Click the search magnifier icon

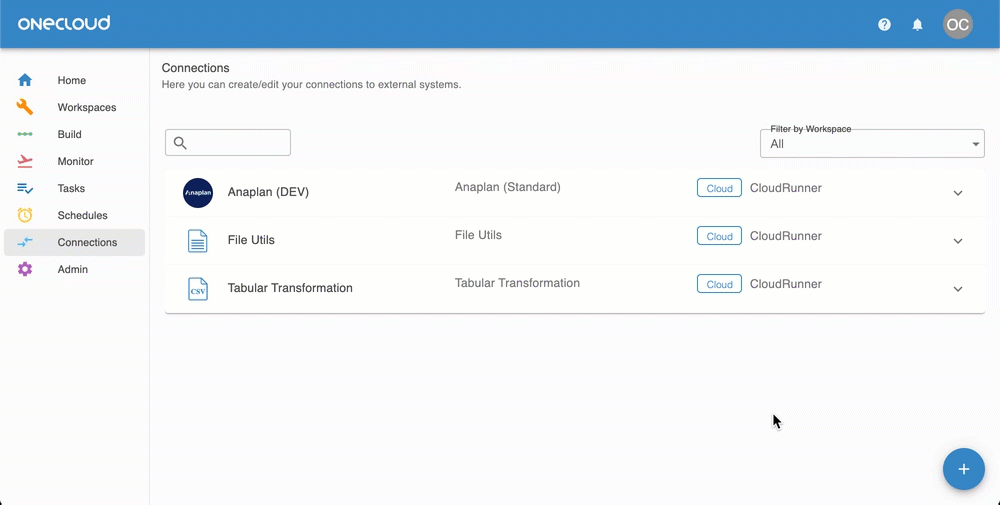(x=180, y=143)
